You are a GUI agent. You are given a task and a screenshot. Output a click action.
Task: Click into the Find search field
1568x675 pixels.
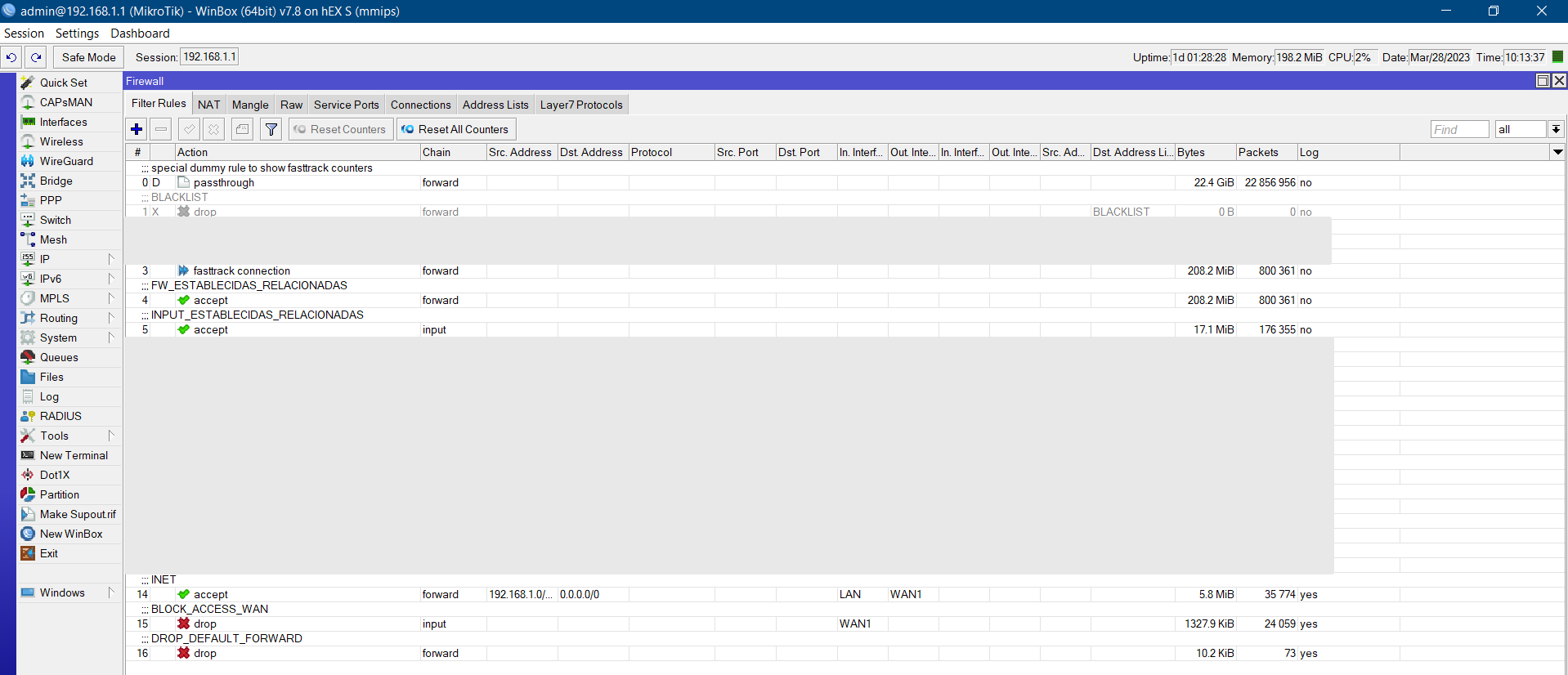1459,129
